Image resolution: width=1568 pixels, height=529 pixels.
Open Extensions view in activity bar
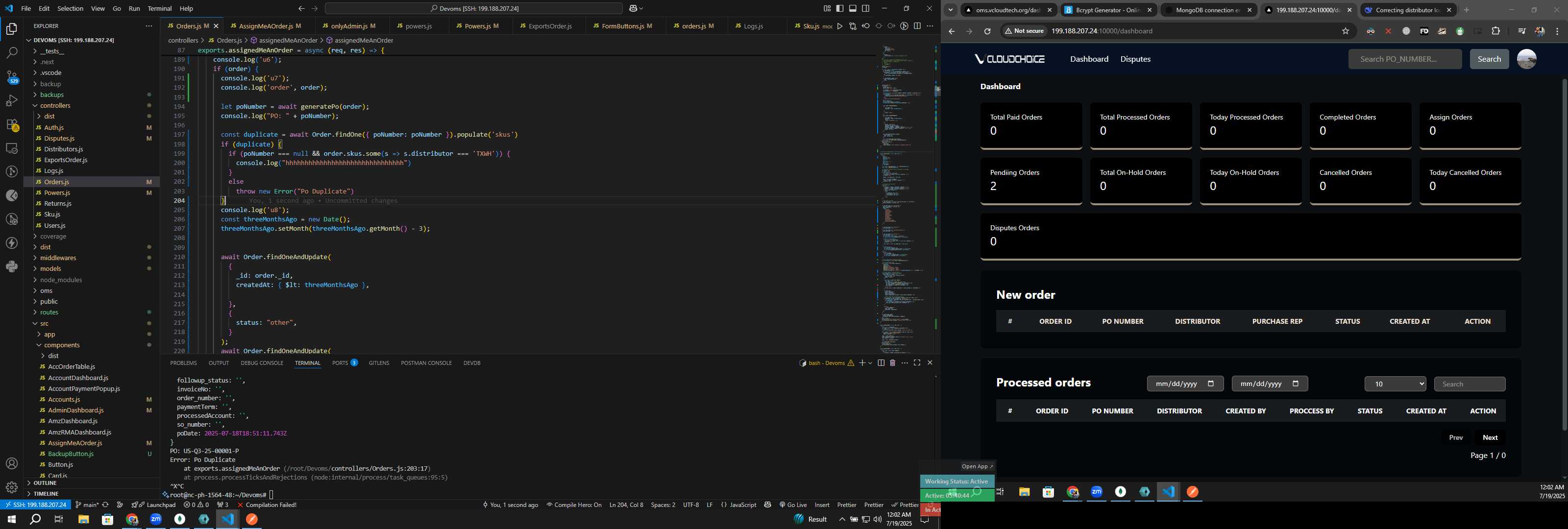tap(12, 124)
